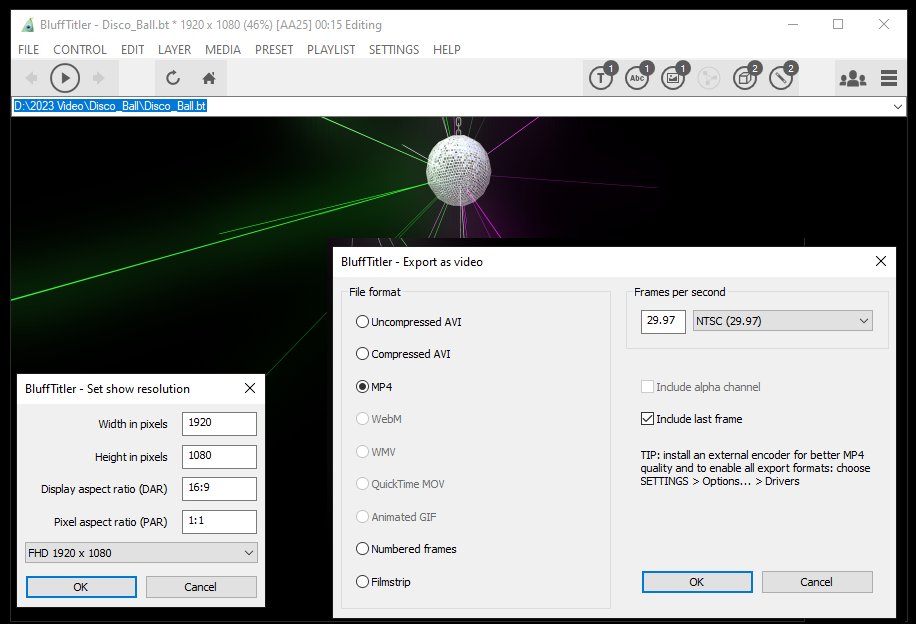Select the disabled Animated GIF option

tap(396, 516)
